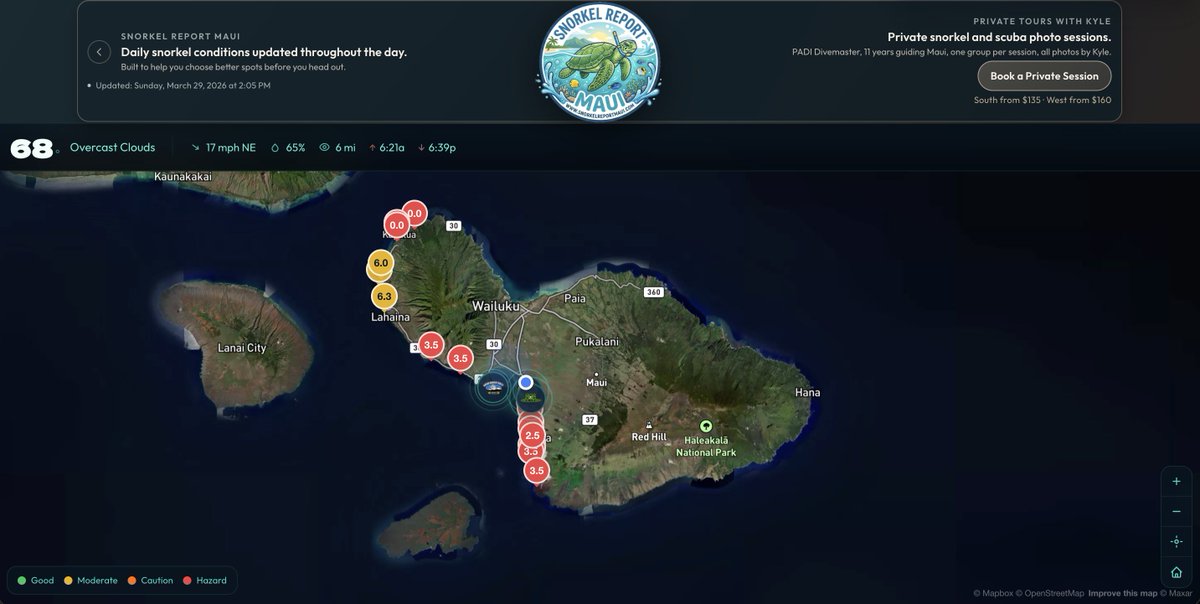Click the Pukalani map label

[x=597, y=341]
